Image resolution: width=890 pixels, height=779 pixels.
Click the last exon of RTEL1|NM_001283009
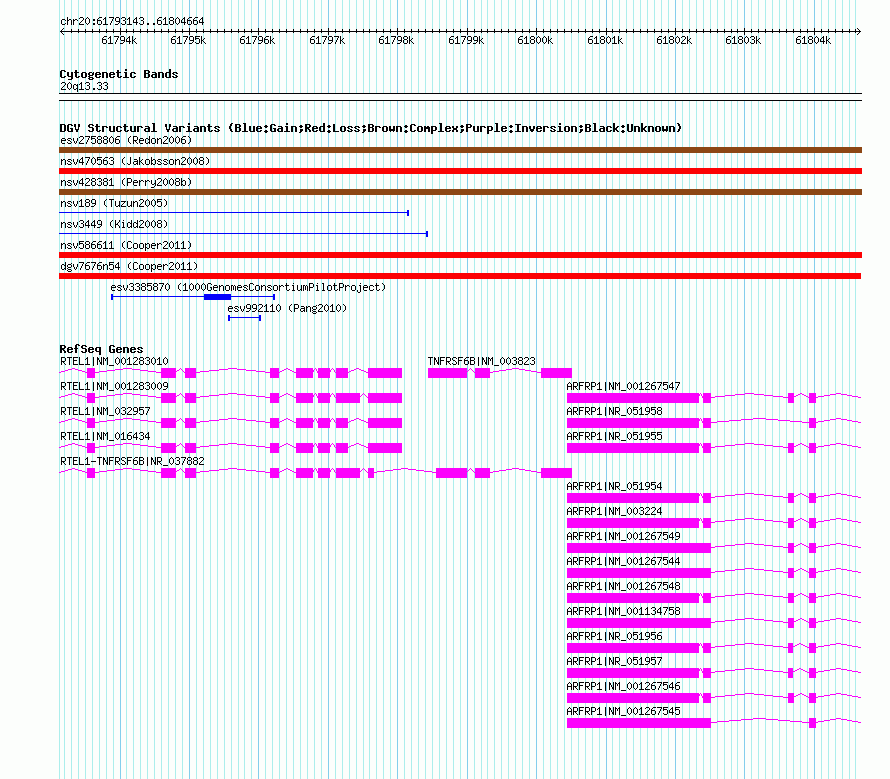[385, 398]
